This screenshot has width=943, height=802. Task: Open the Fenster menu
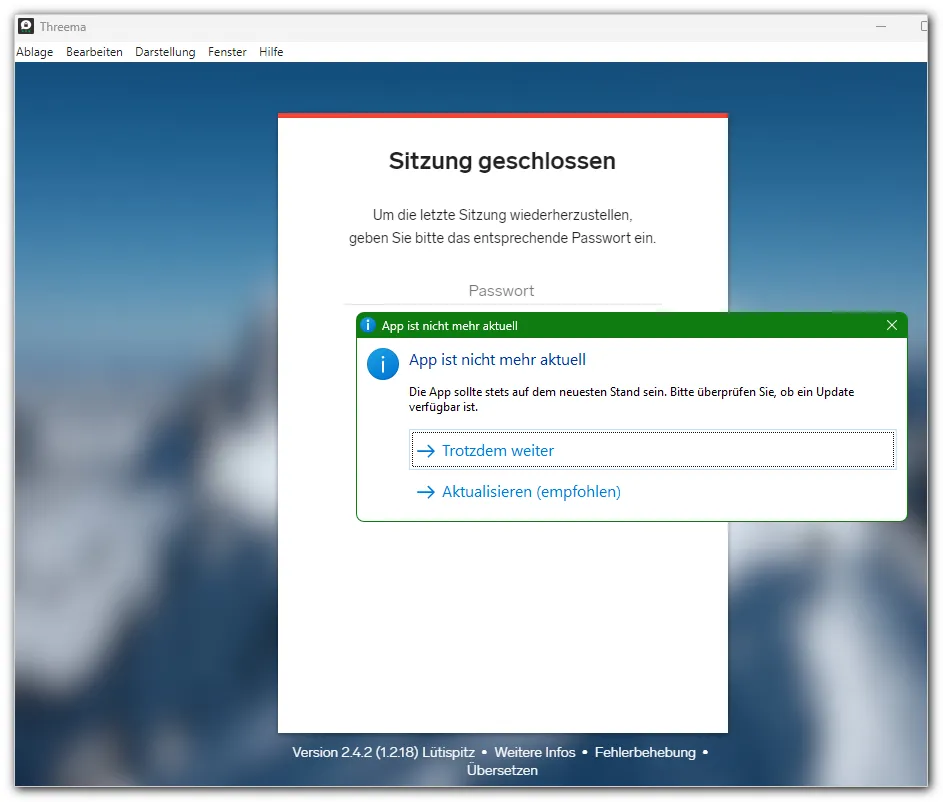pos(227,52)
